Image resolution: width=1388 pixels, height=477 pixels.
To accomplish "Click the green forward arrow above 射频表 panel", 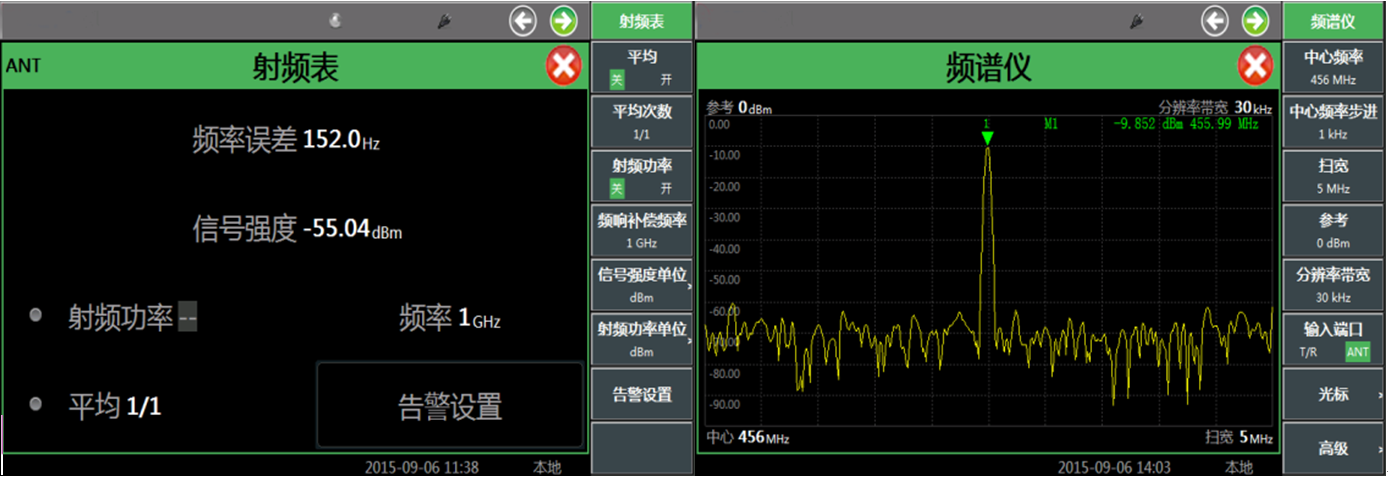I will click(564, 20).
